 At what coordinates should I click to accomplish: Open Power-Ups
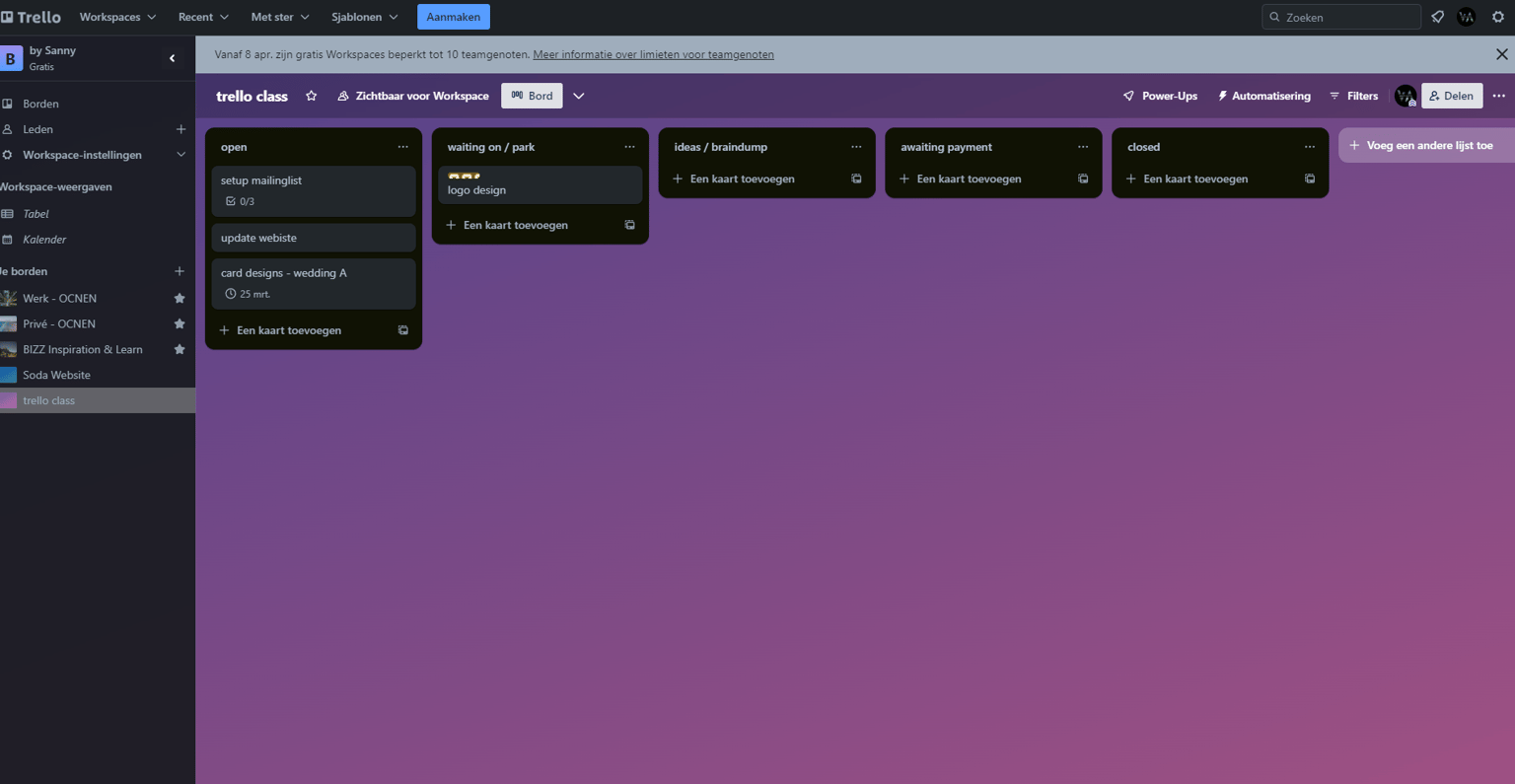click(1160, 96)
